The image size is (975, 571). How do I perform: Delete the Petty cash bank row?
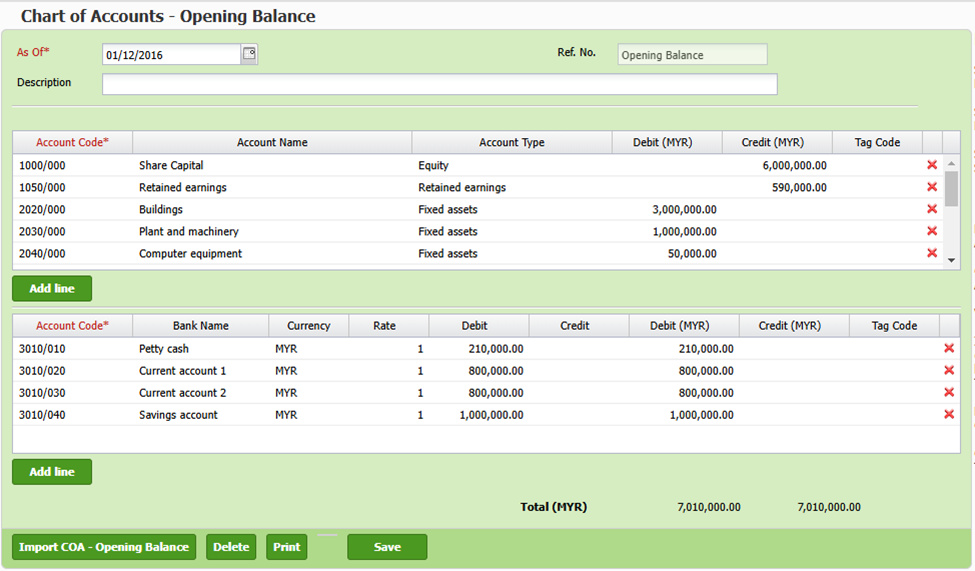[x=949, y=348]
